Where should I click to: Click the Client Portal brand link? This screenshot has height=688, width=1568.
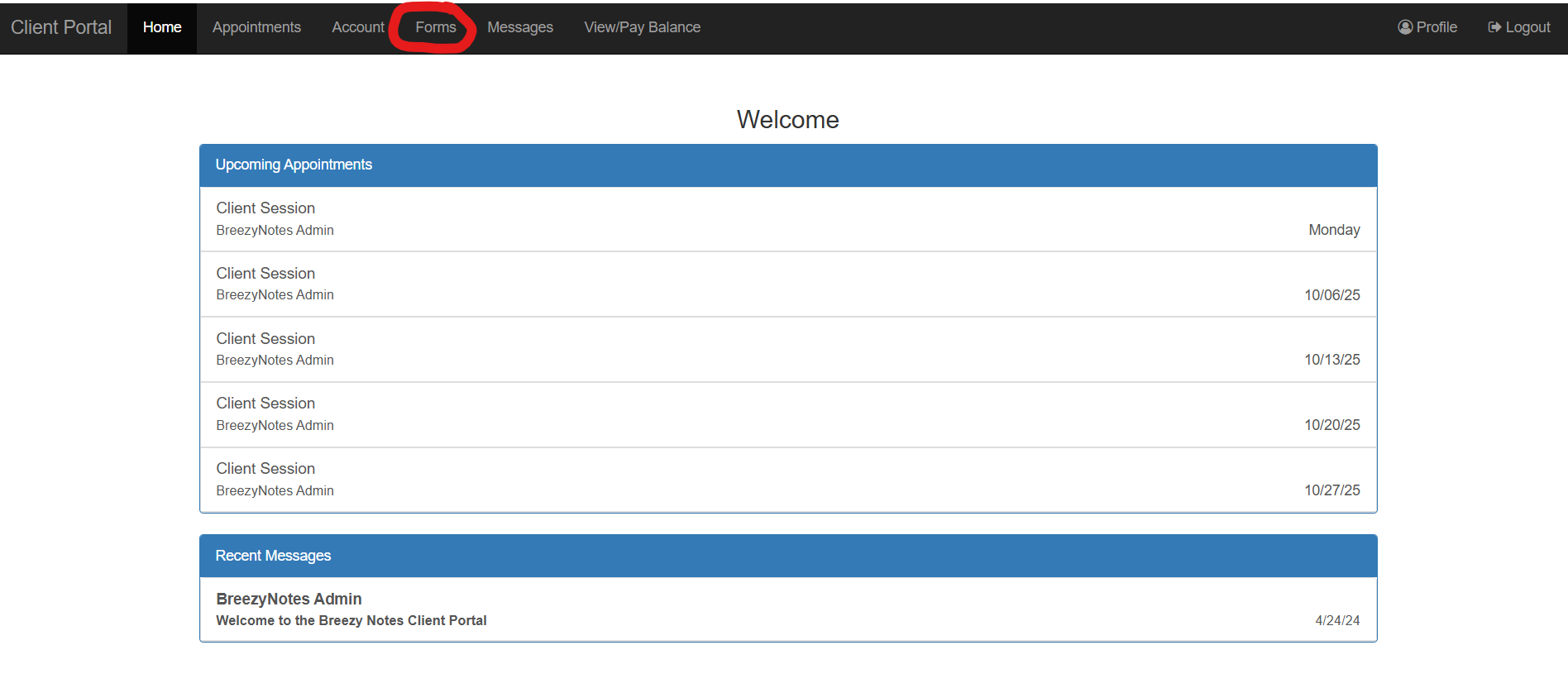61,27
